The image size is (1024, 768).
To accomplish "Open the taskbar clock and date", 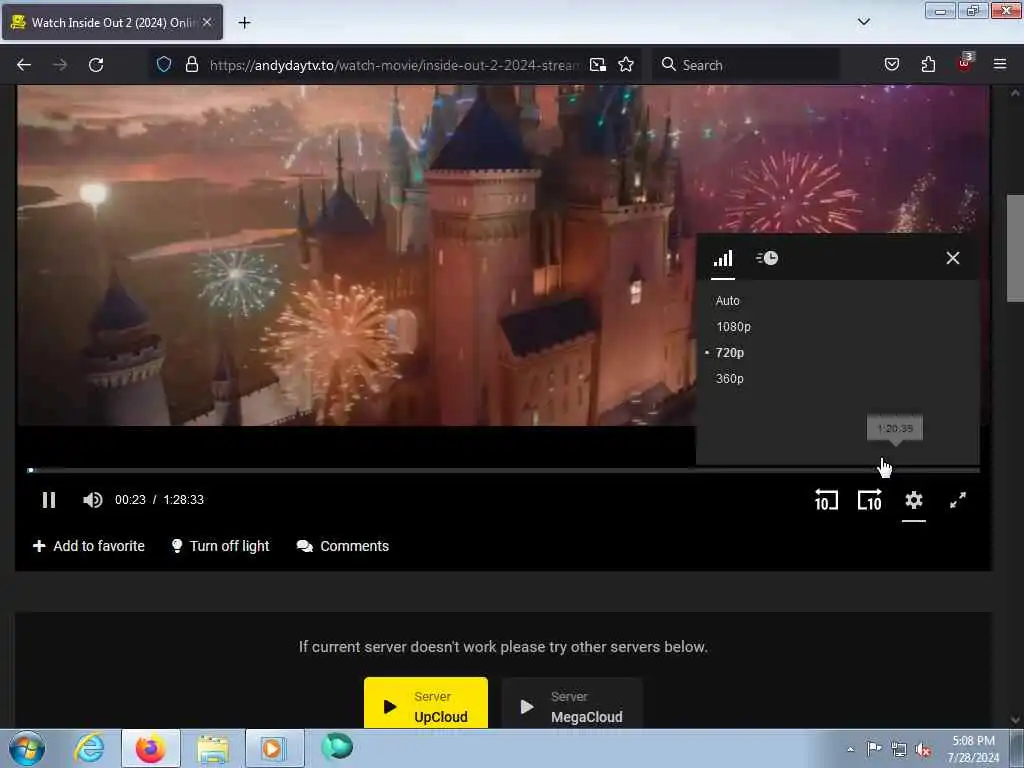I will click(973, 749).
